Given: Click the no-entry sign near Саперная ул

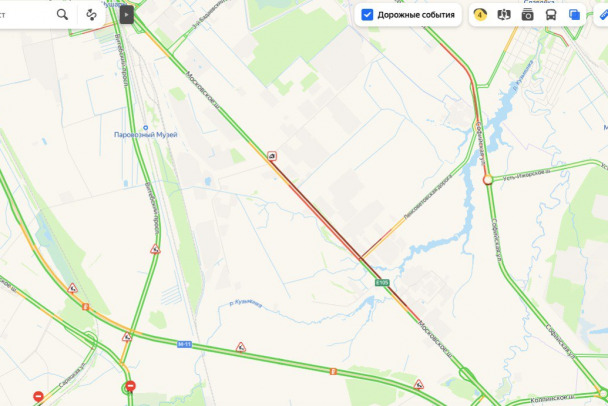Looking at the screenshot, I should tap(38, 396).
